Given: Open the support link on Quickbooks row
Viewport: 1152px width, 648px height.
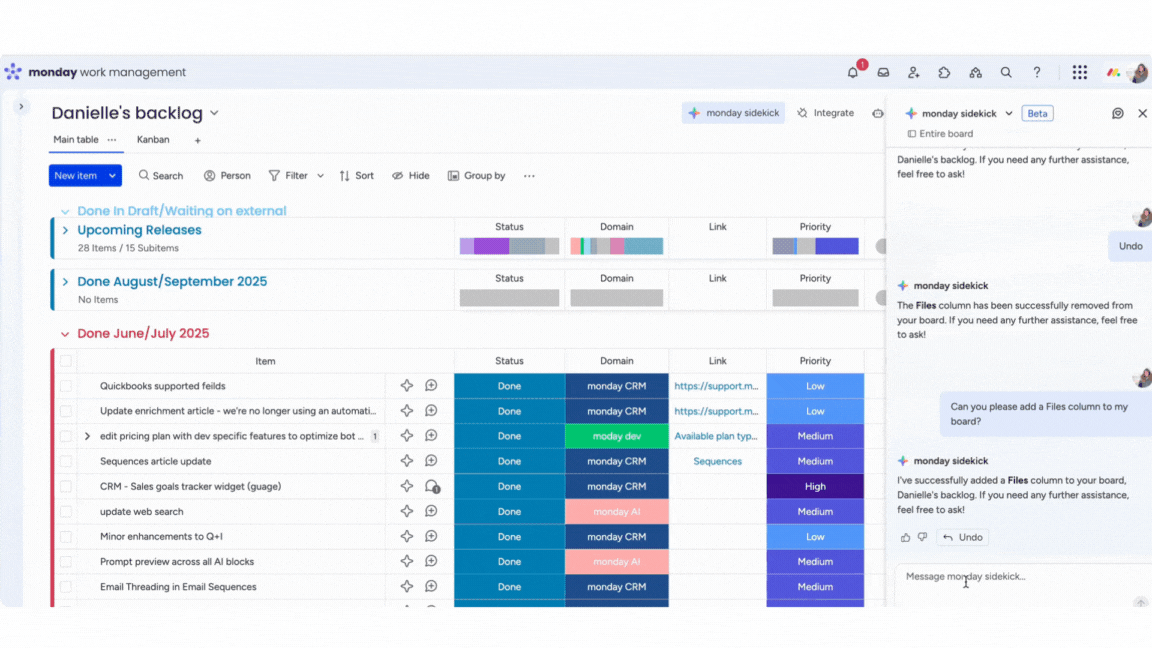Looking at the screenshot, I should point(716,386).
